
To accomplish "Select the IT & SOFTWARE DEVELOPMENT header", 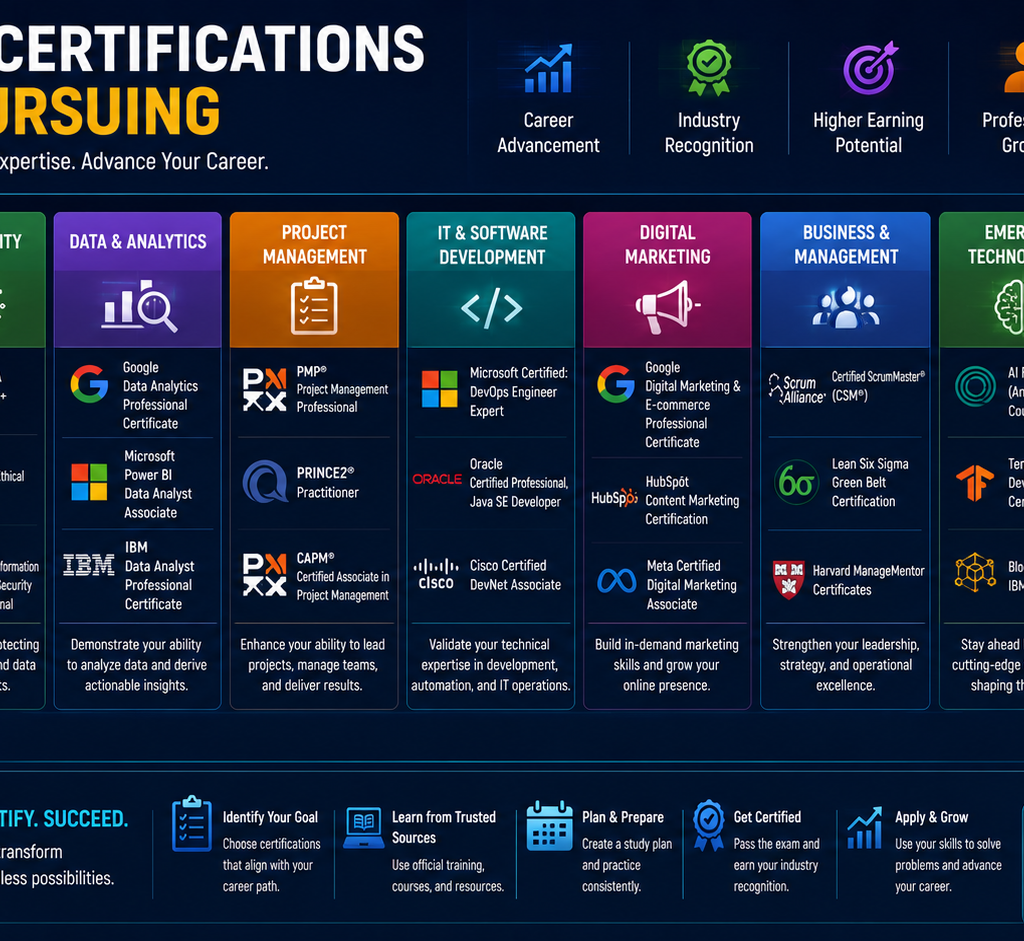I will pyautogui.click(x=492, y=245).
